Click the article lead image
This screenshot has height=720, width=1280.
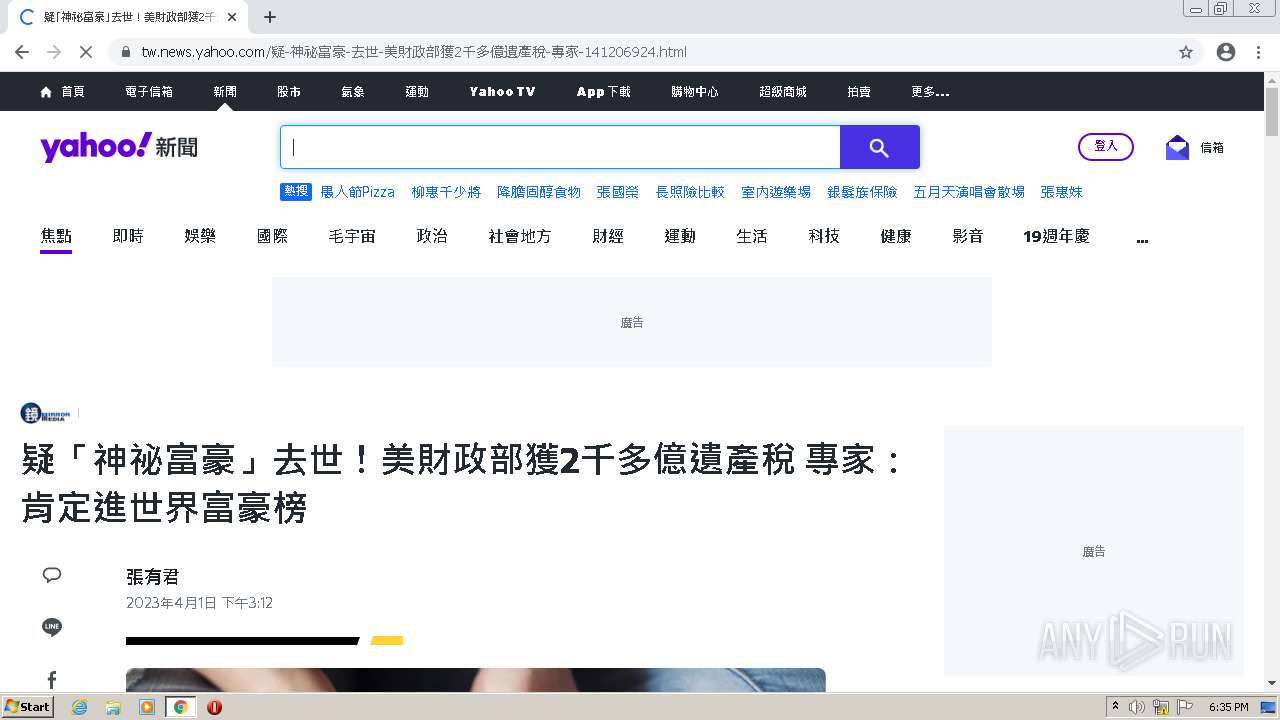[476, 680]
